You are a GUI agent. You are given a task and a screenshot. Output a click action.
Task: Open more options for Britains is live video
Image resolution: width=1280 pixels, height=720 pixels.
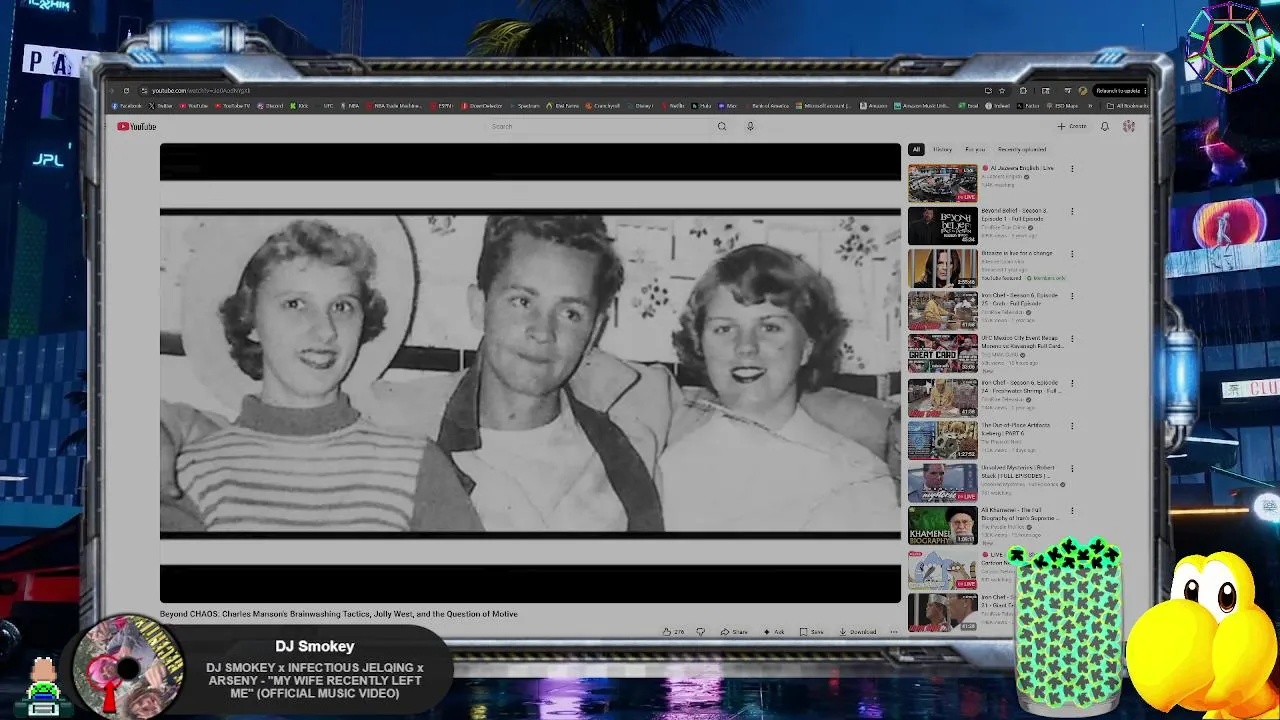point(1072,254)
